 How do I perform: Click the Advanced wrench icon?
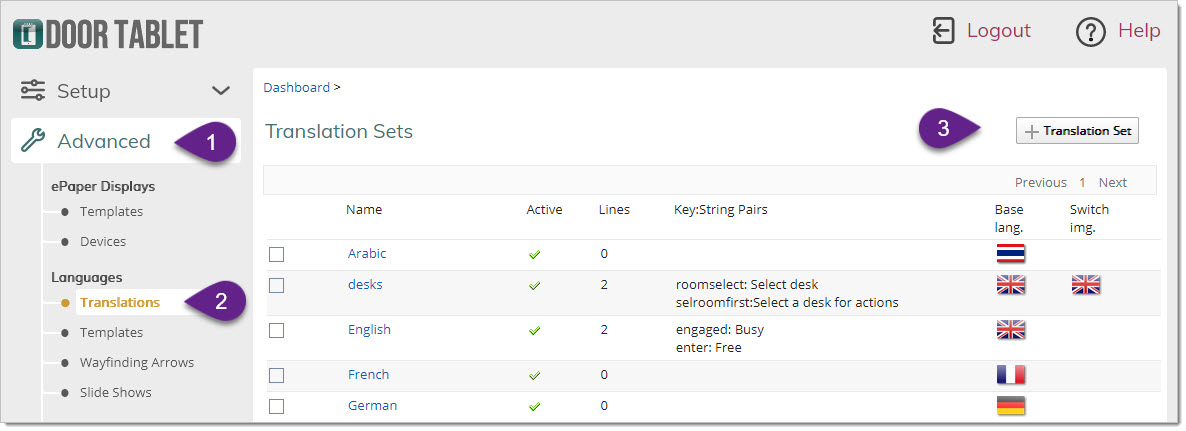(33, 141)
